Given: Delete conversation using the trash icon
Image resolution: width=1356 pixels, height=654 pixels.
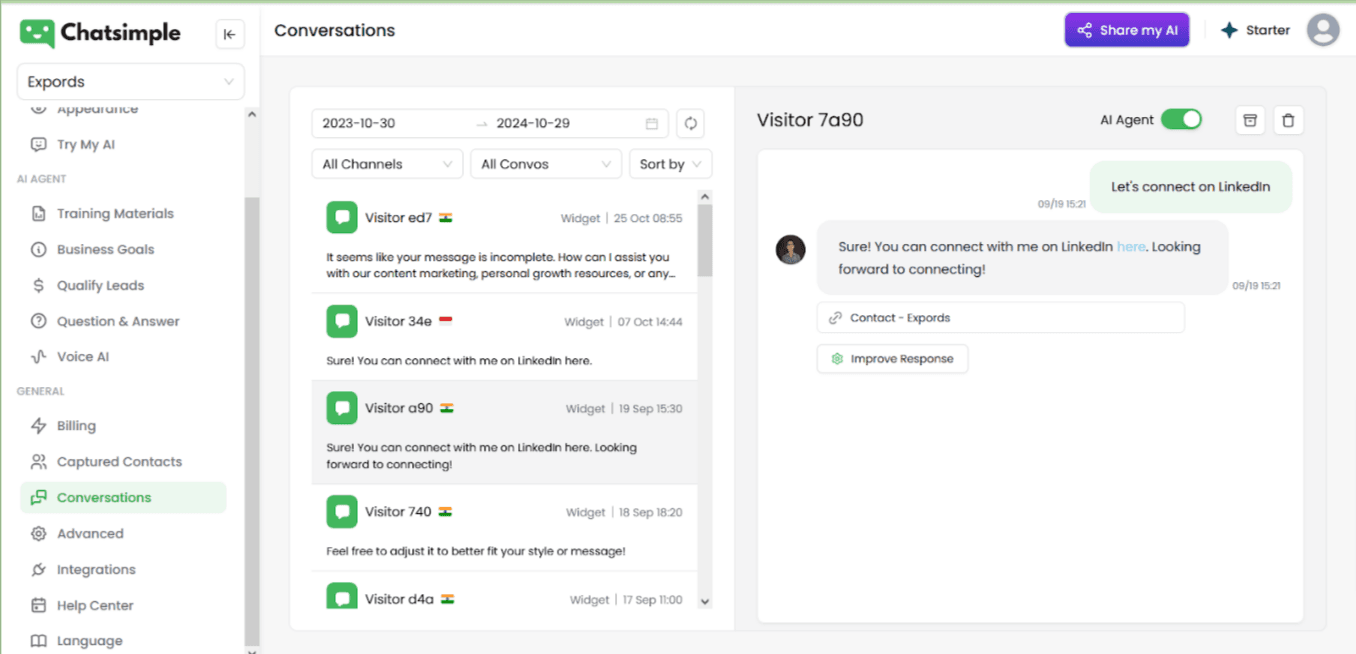Looking at the screenshot, I should point(1288,120).
